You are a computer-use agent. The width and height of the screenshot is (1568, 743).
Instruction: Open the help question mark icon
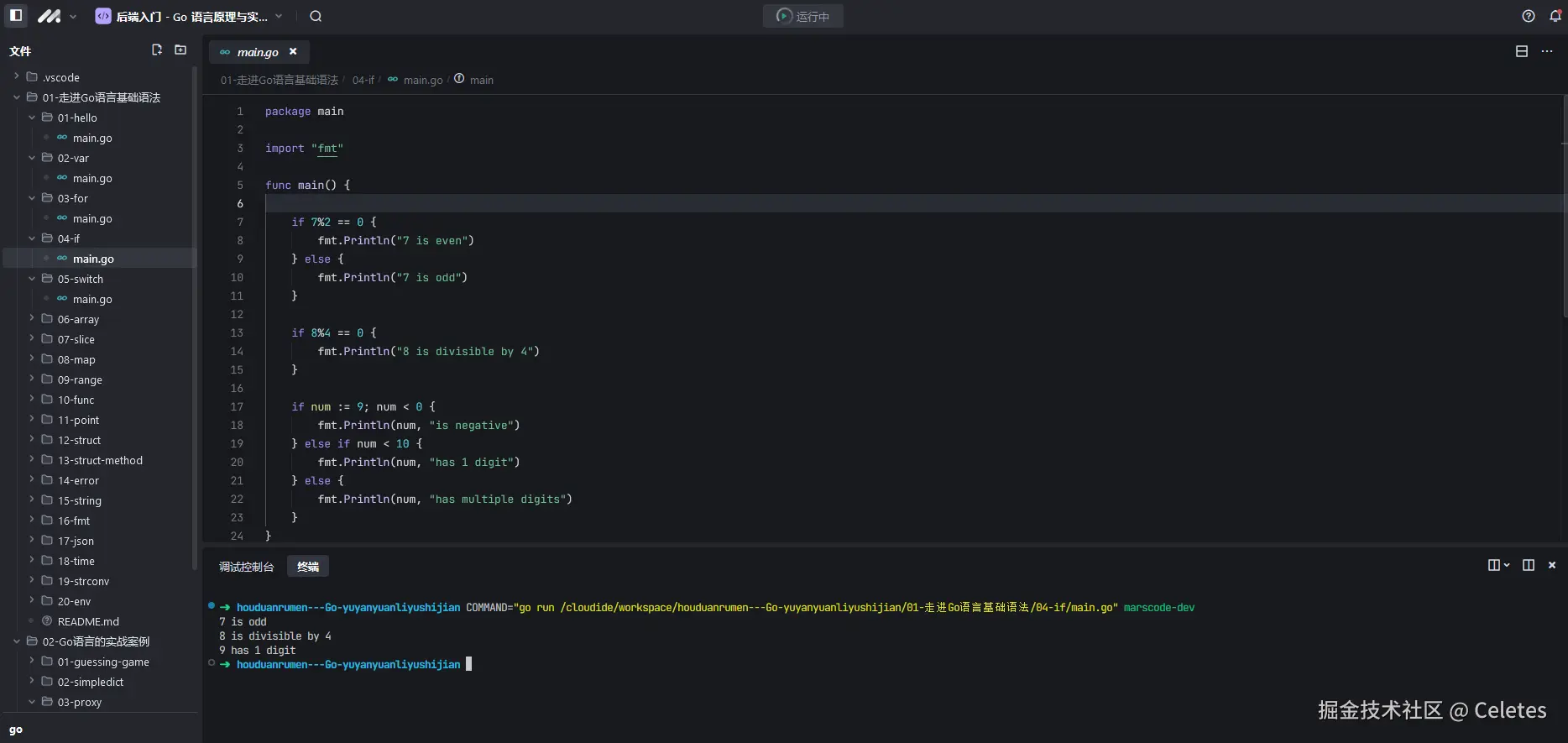click(1529, 16)
